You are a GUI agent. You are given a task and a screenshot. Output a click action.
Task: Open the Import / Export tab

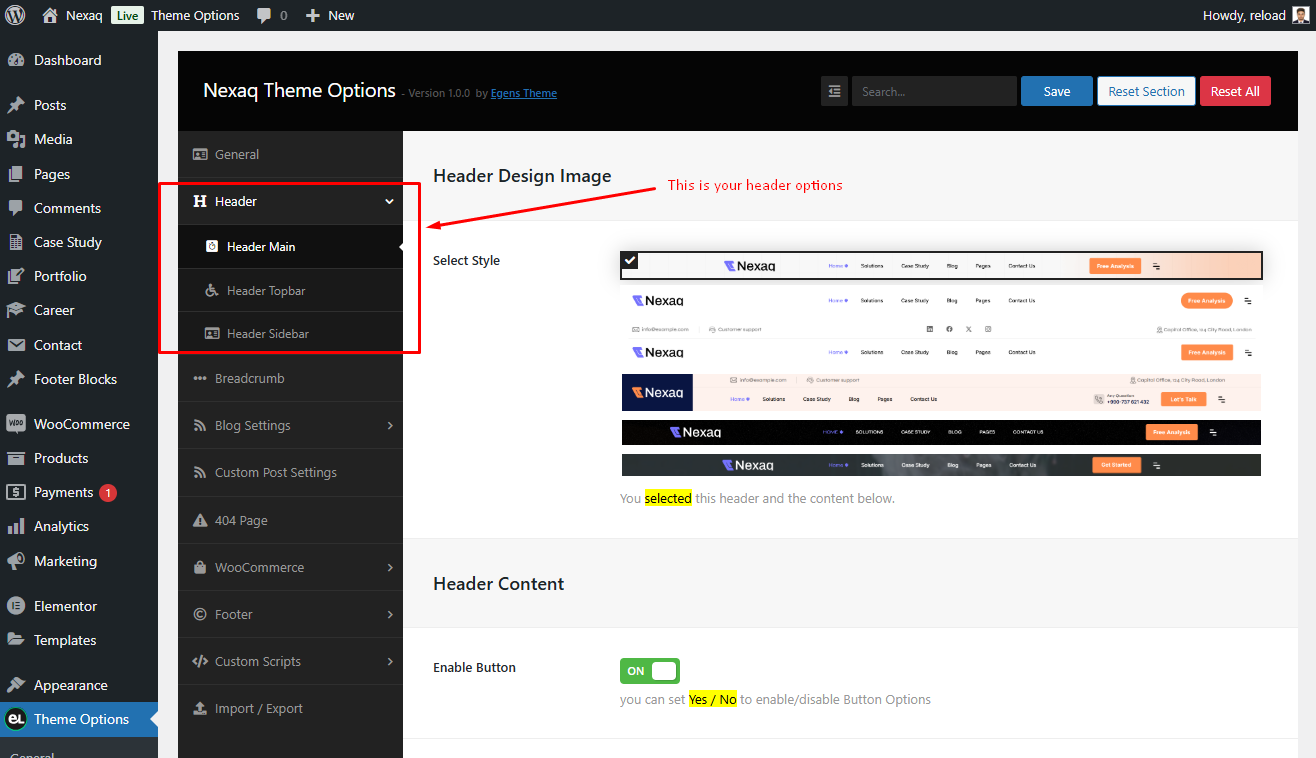tap(290, 708)
